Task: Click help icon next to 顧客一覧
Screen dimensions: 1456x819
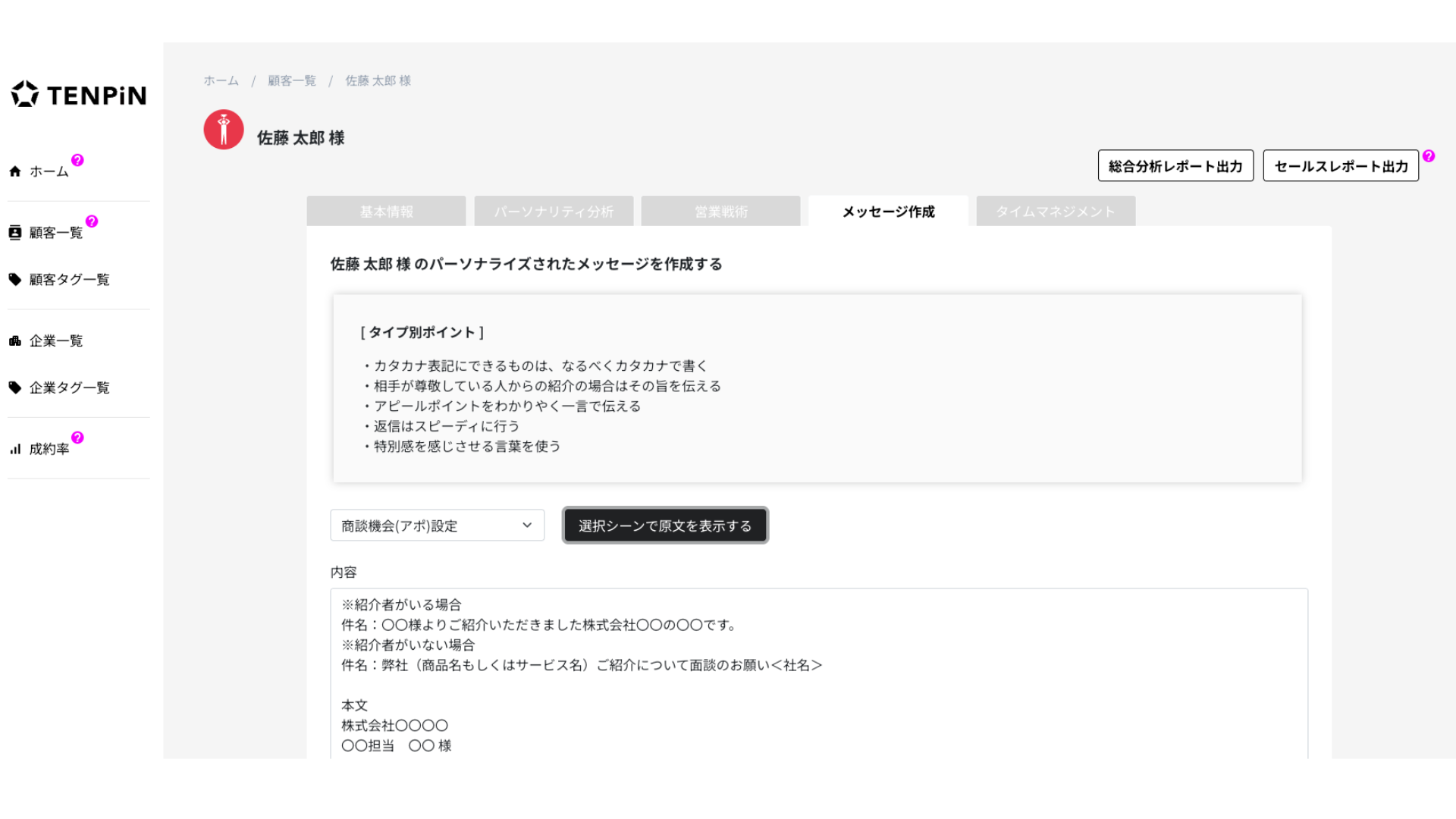Action: [92, 221]
